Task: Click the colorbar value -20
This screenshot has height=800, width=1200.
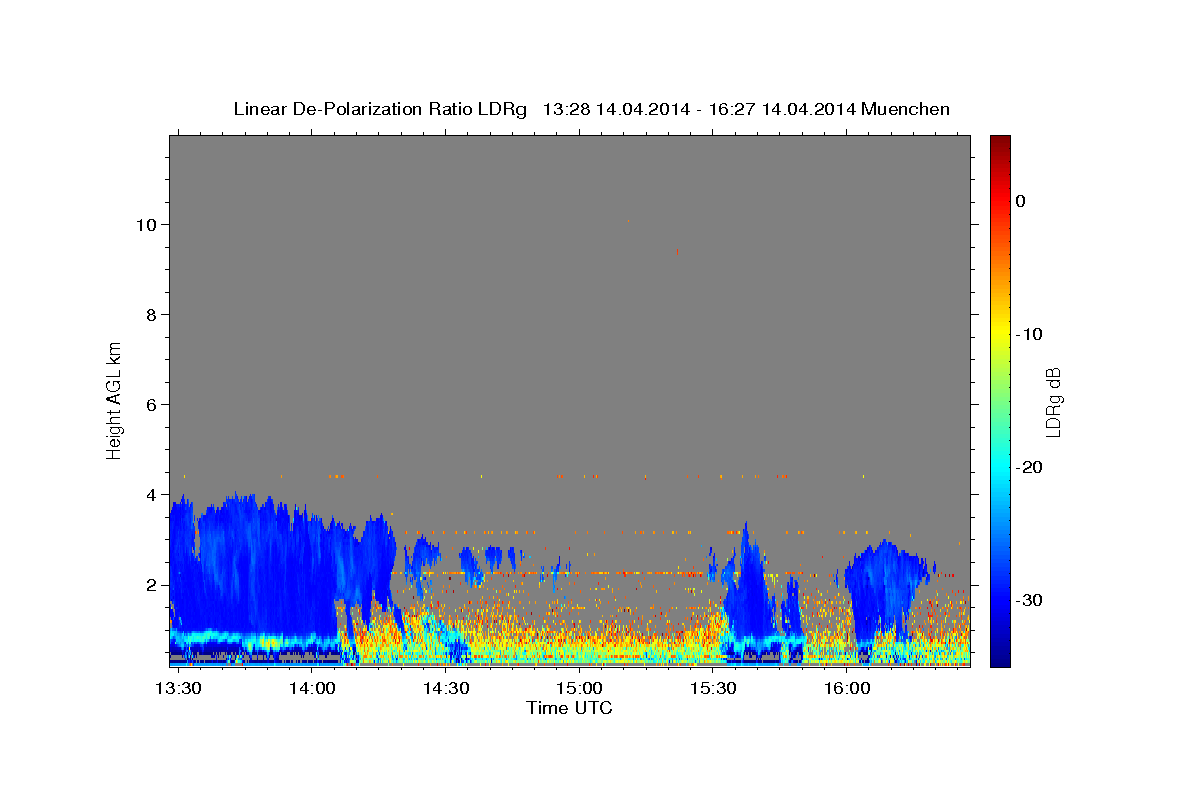Action: pyautogui.click(x=1030, y=467)
